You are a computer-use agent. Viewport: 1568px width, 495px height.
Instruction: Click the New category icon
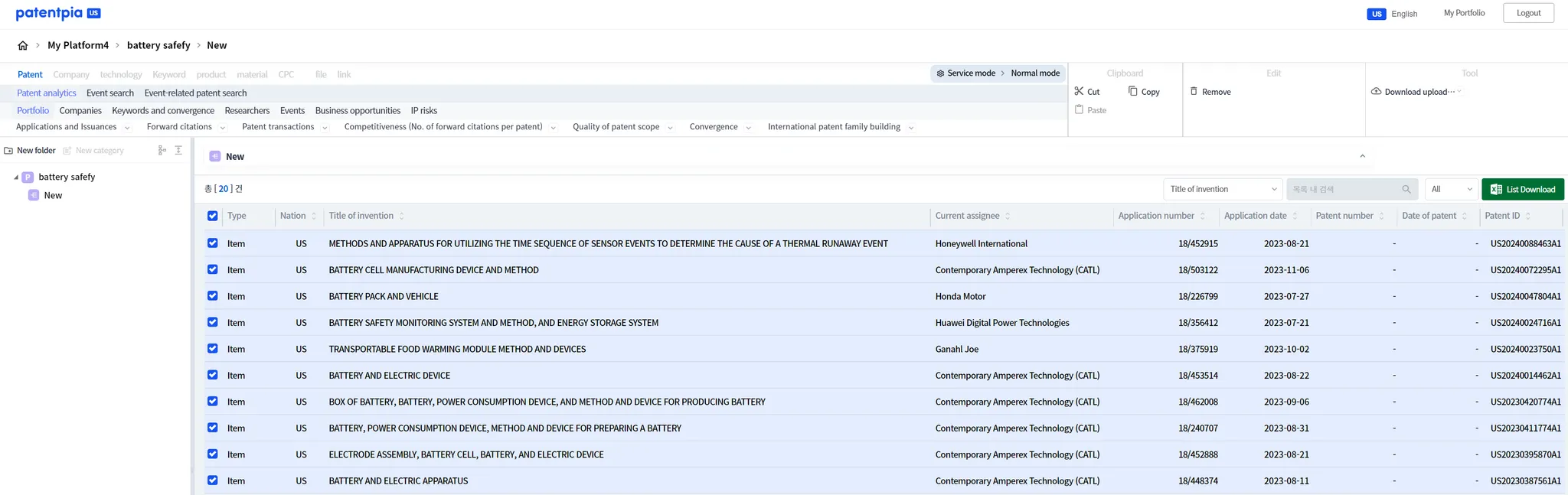tap(67, 151)
